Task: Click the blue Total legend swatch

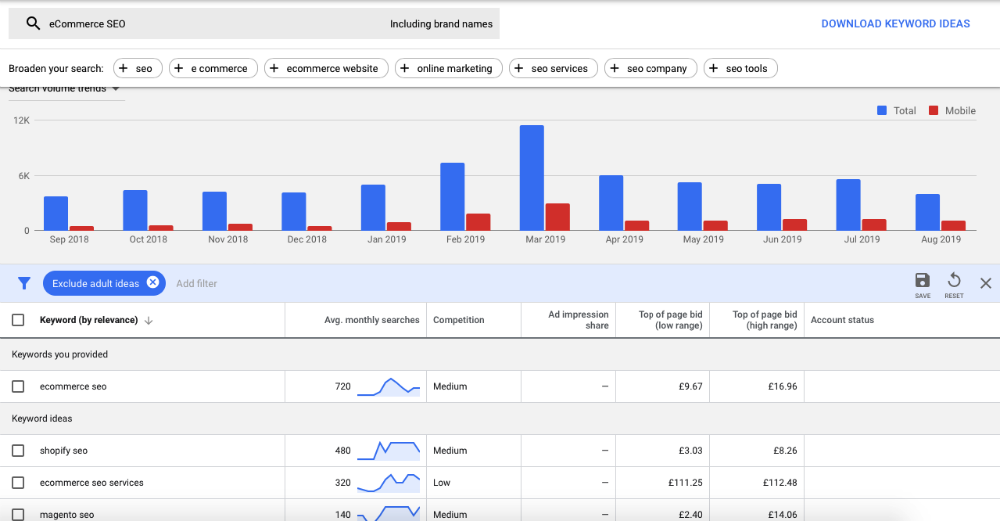Action: (882, 111)
